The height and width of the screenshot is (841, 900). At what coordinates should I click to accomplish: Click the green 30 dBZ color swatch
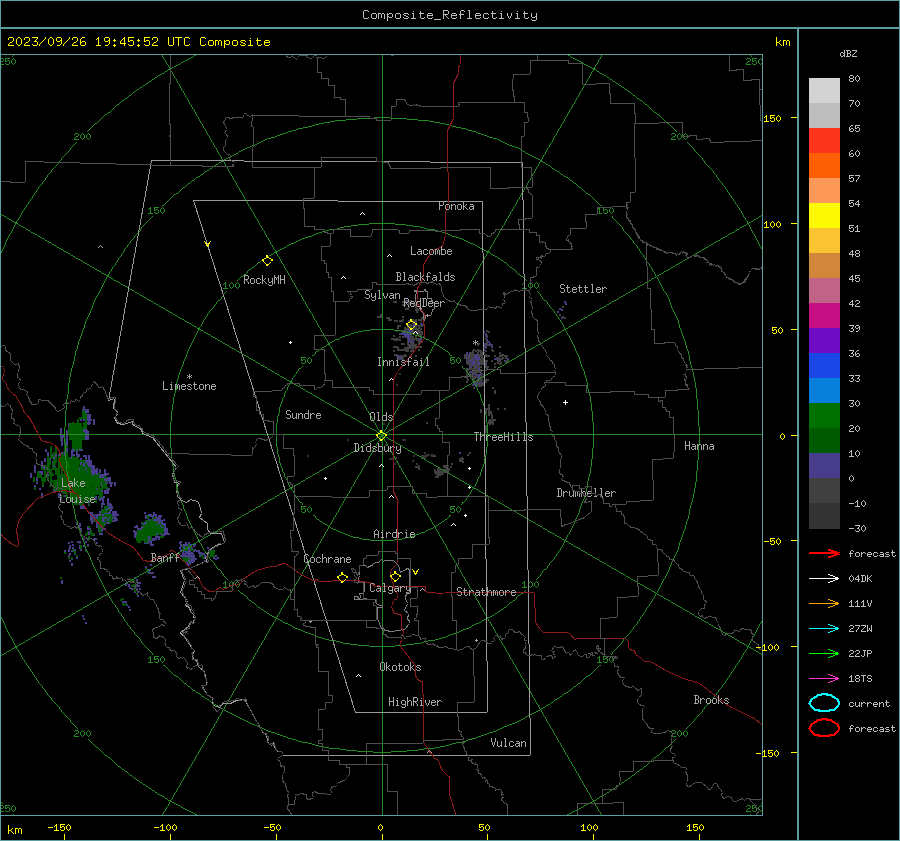click(824, 416)
